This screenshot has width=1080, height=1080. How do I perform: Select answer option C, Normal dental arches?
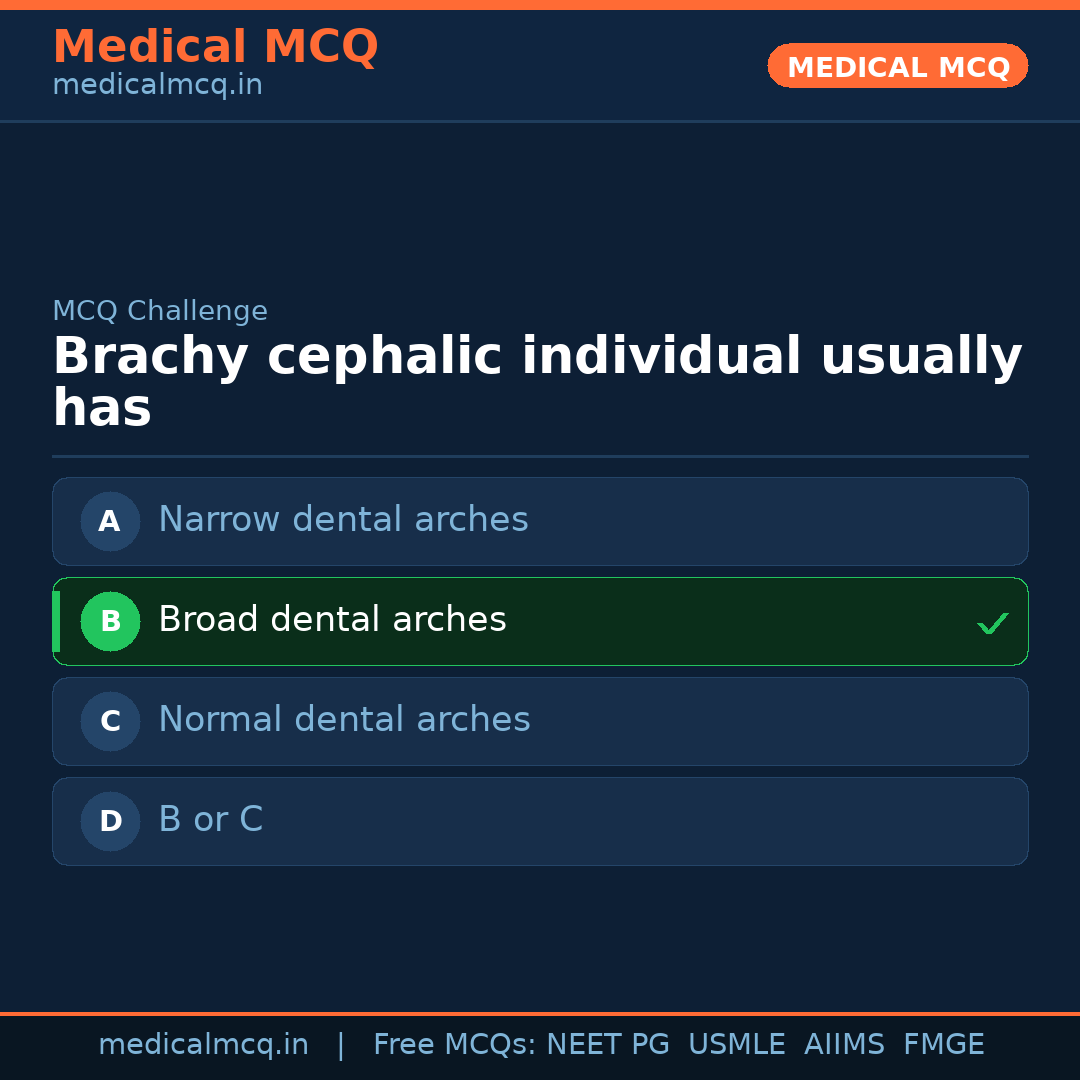tap(540, 721)
